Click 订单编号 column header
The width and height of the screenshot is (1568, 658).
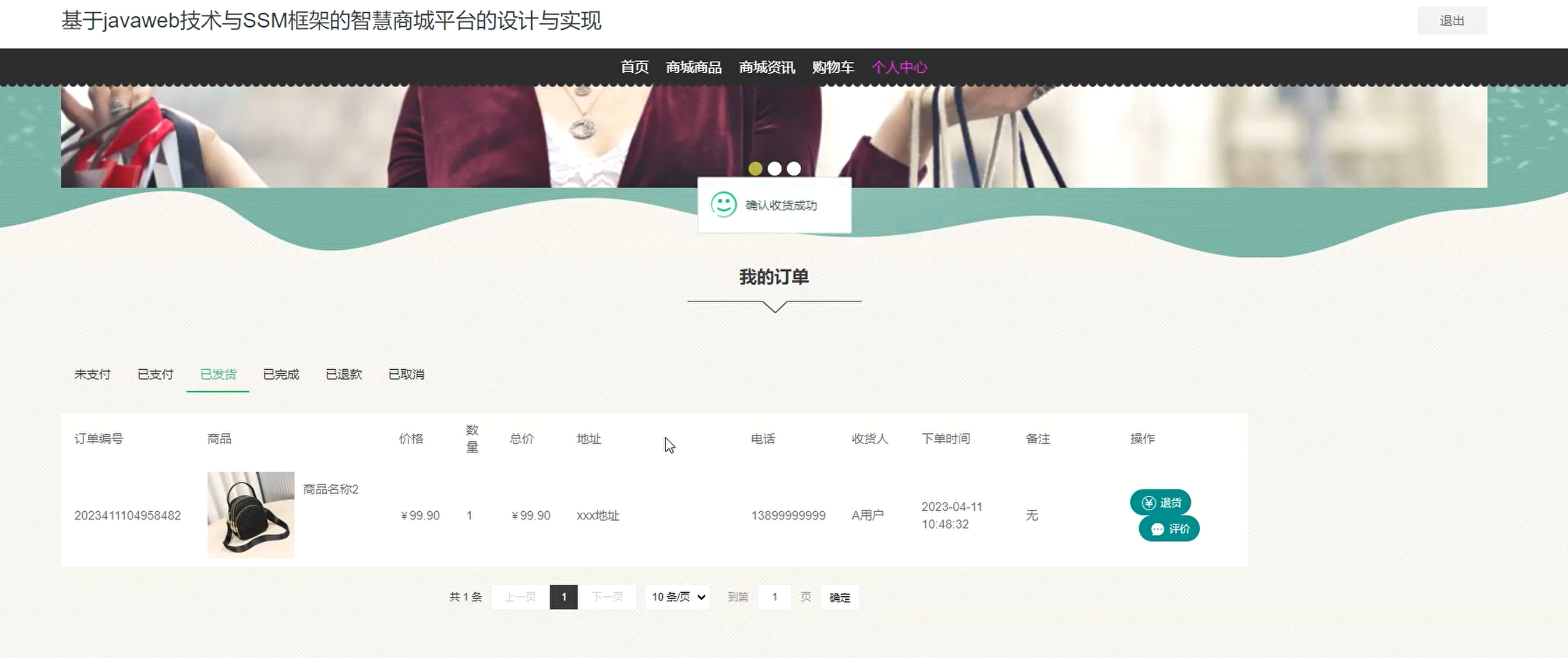[98, 438]
